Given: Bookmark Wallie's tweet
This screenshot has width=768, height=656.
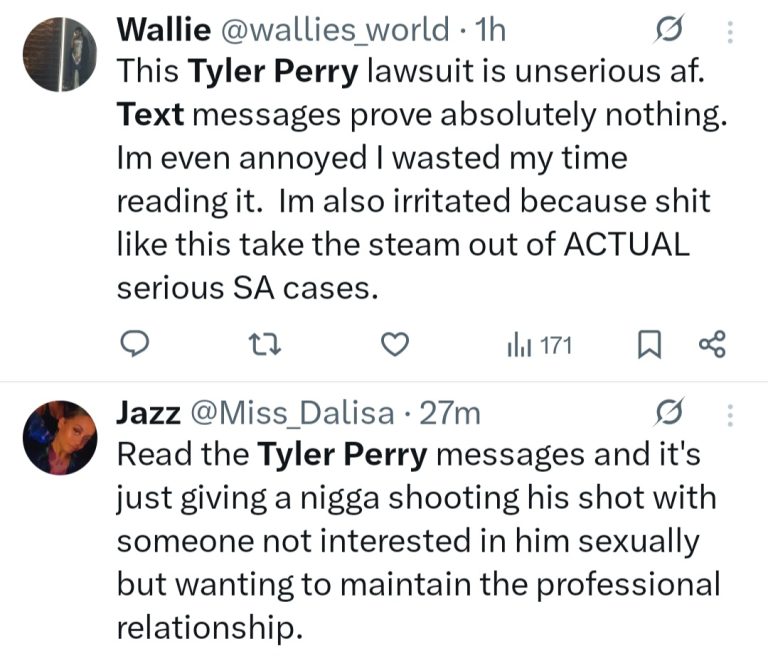Looking at the screenshot, I should pos(647,345).
